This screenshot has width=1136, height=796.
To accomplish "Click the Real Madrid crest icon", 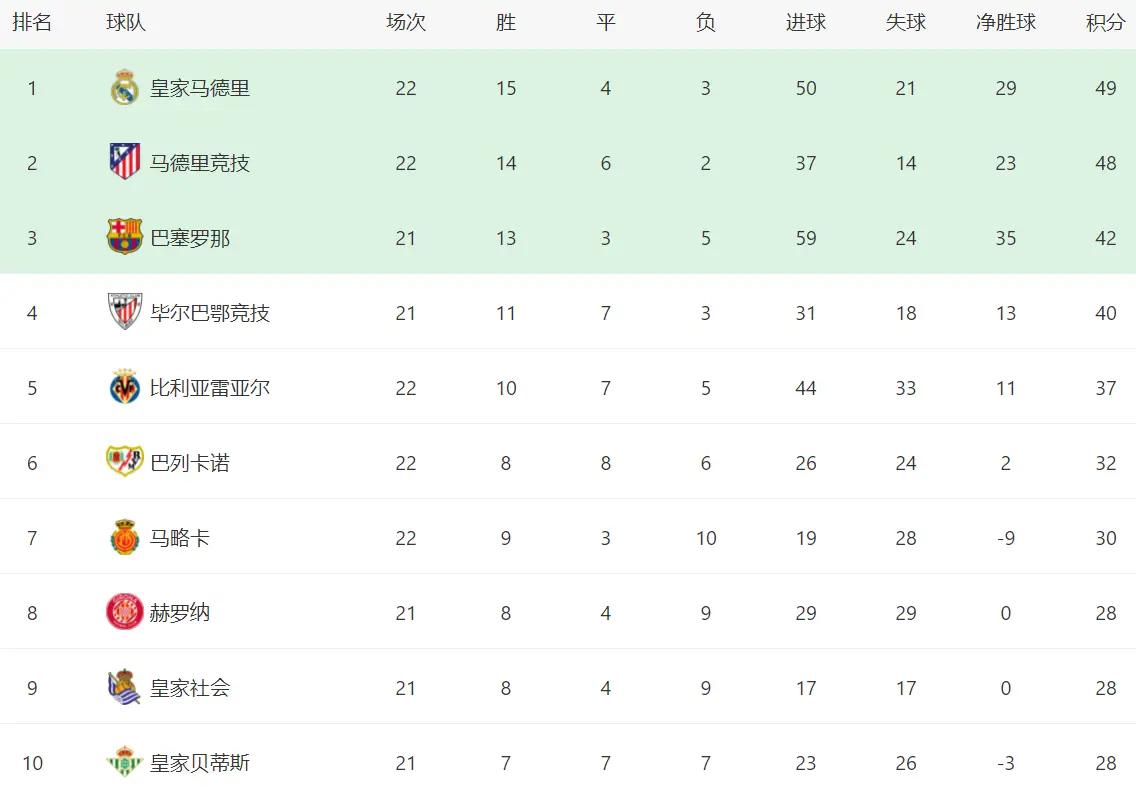I will 125,88.
